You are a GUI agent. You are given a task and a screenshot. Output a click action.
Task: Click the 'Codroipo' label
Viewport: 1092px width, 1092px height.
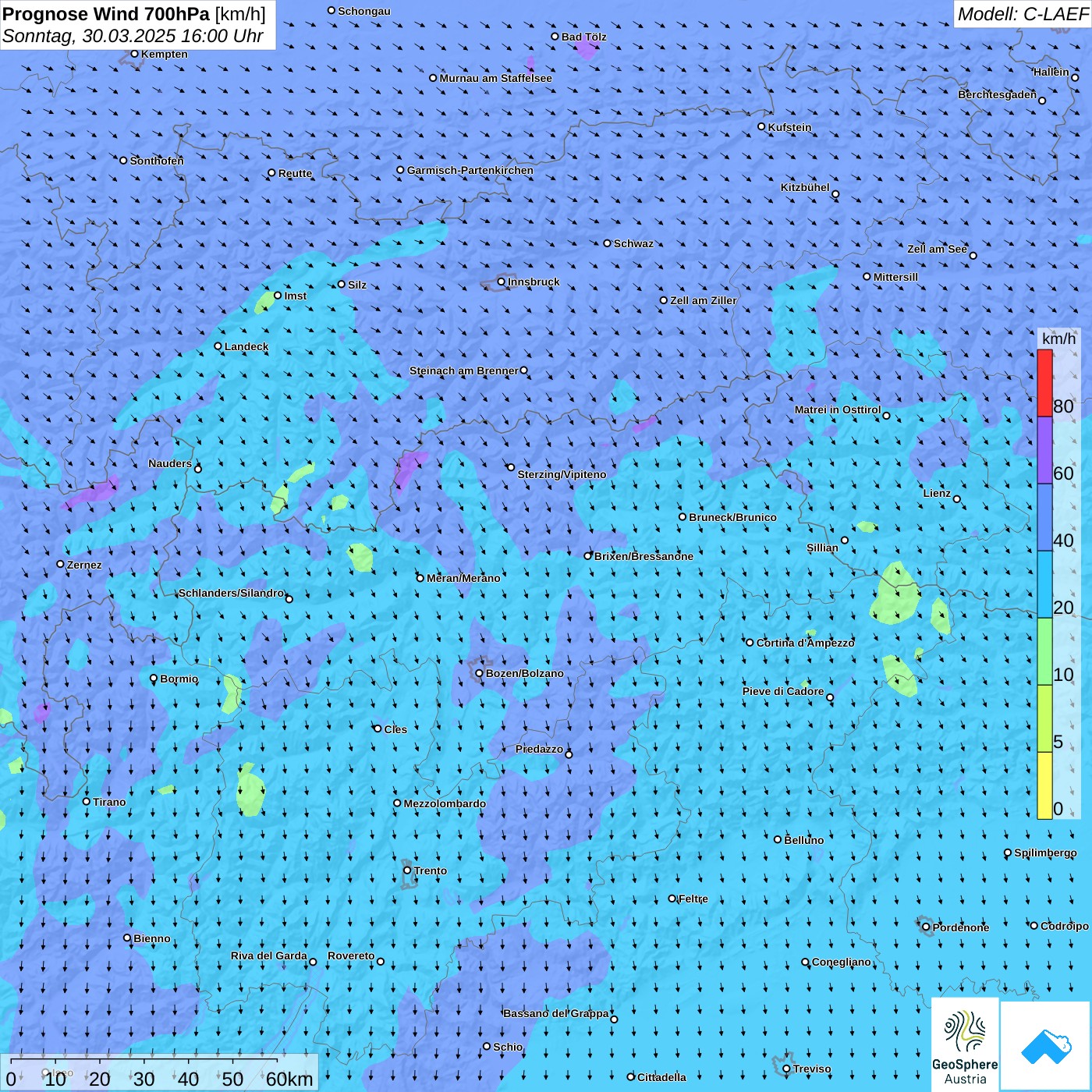(1065, 926)
